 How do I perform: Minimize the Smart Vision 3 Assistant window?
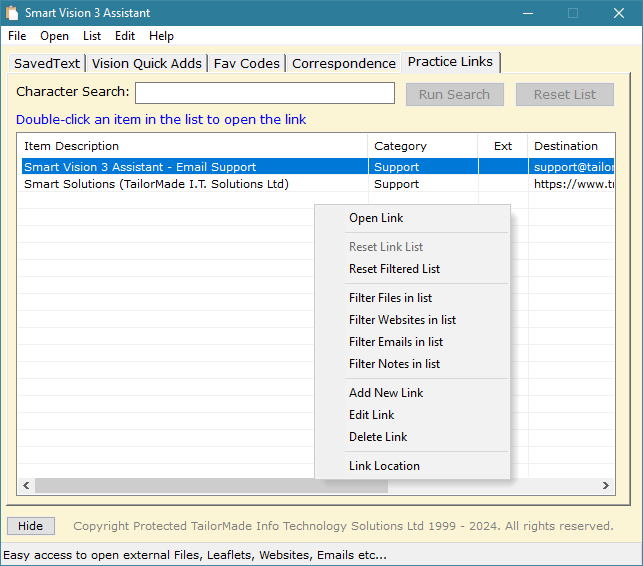(528, 13)
